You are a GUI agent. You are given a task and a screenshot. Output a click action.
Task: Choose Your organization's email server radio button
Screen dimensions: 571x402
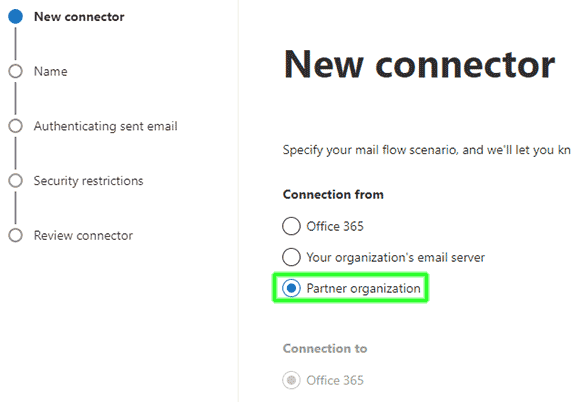(291, 257)
